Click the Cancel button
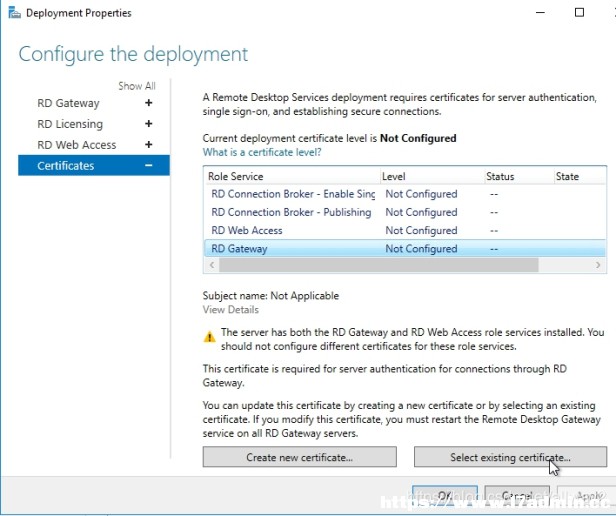This screenshot has width=616, height=516. (x=517, y=496)
